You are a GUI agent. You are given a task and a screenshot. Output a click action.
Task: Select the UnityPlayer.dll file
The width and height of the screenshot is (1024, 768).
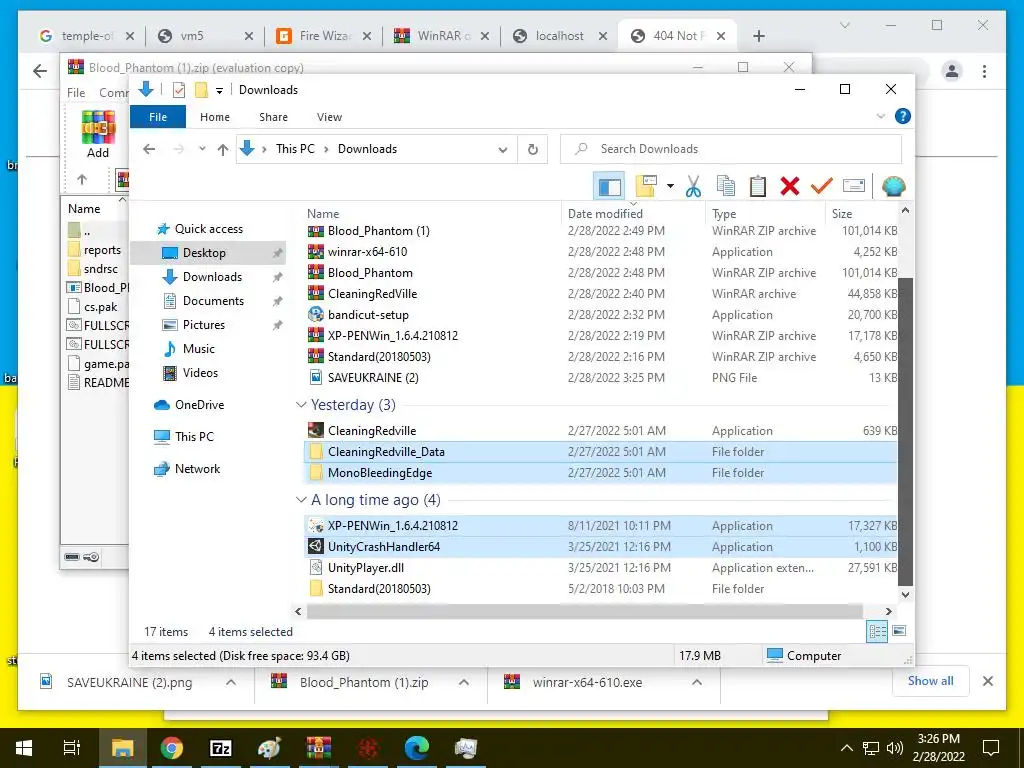[x=601, y=568]
